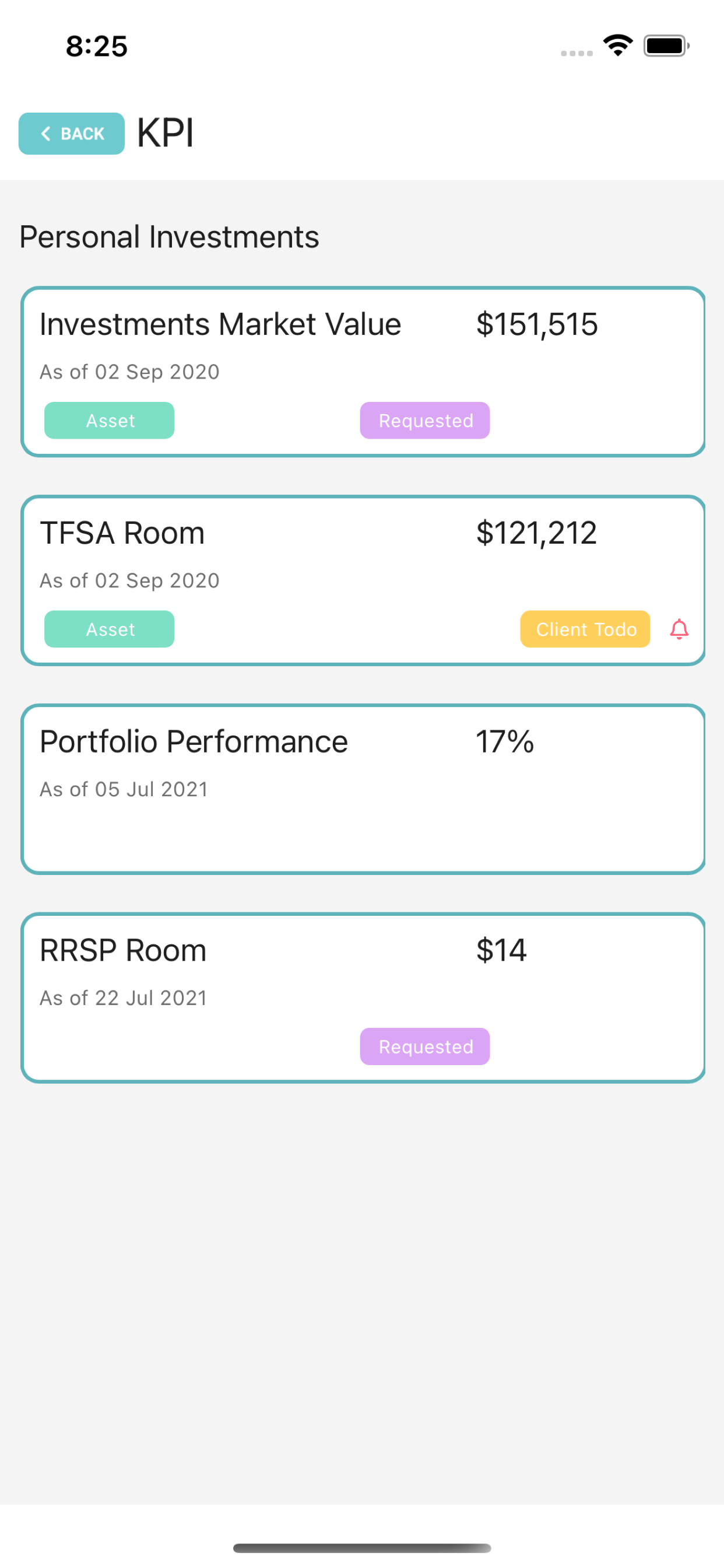
Task: Tap the $14 RRSP Room amount
Action: [501, 950]
